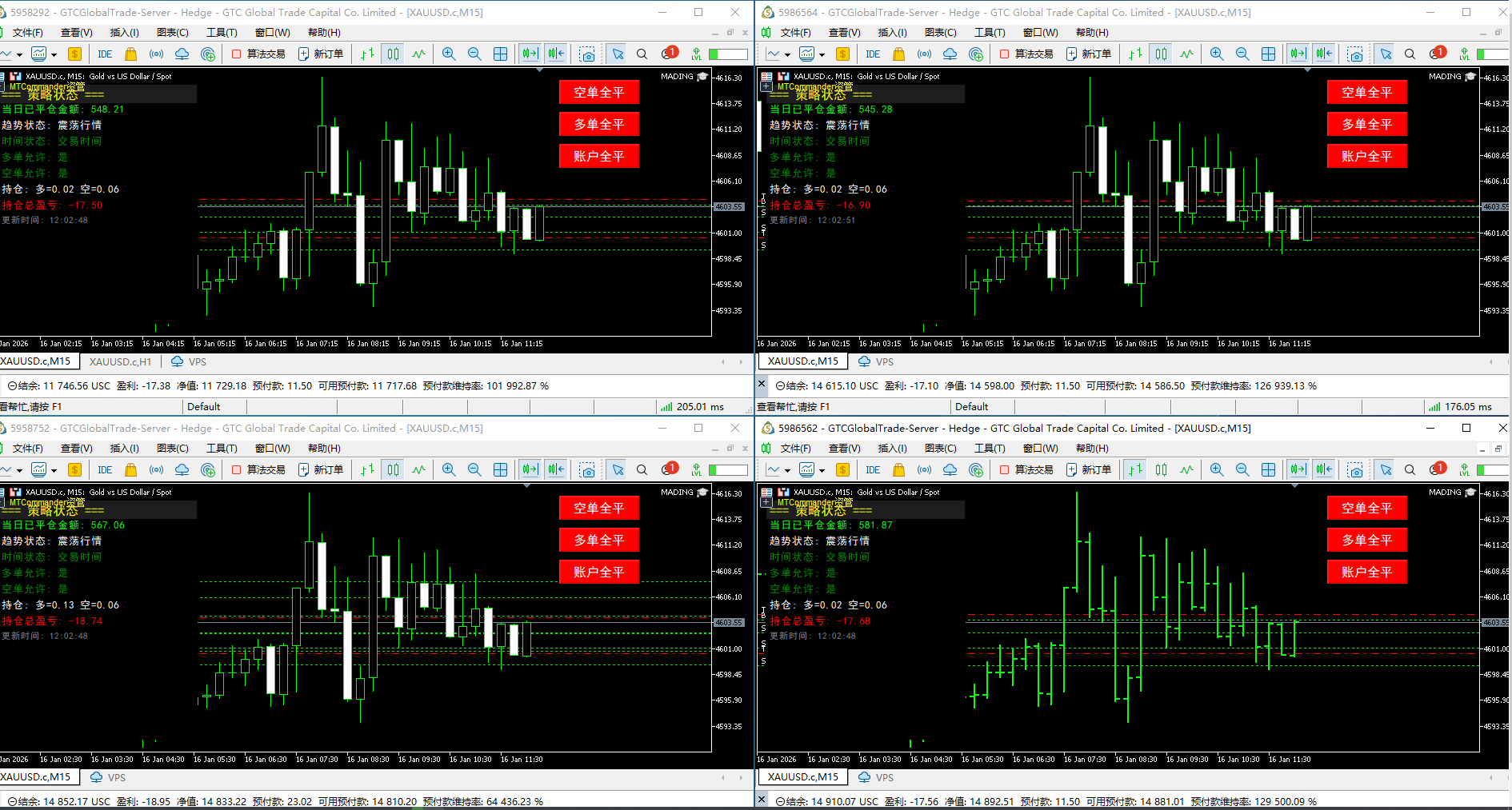The image size is (1512, 810).
Task: Expand chart type dropdown arrow in account 5986562 window
Action: [787, 471]
